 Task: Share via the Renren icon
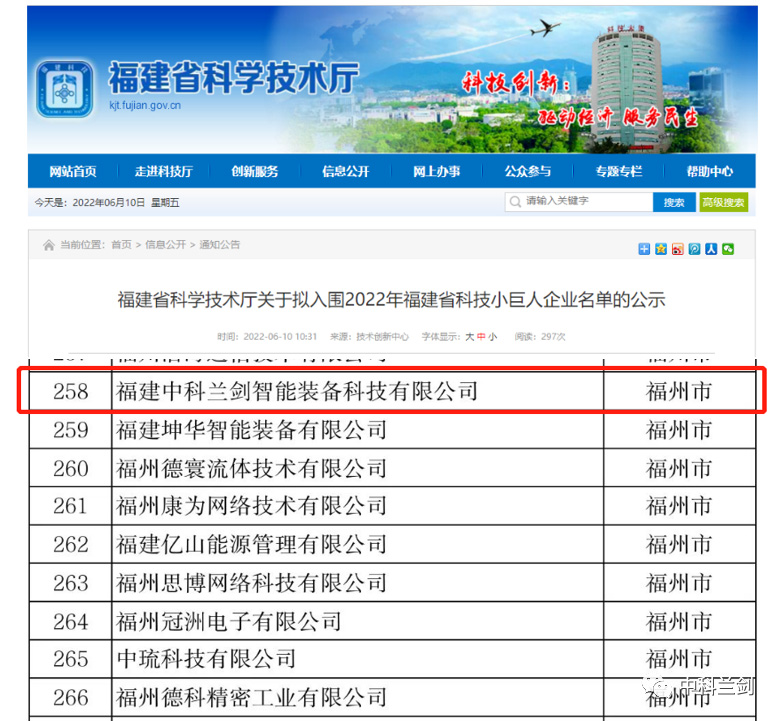point(711,249)
